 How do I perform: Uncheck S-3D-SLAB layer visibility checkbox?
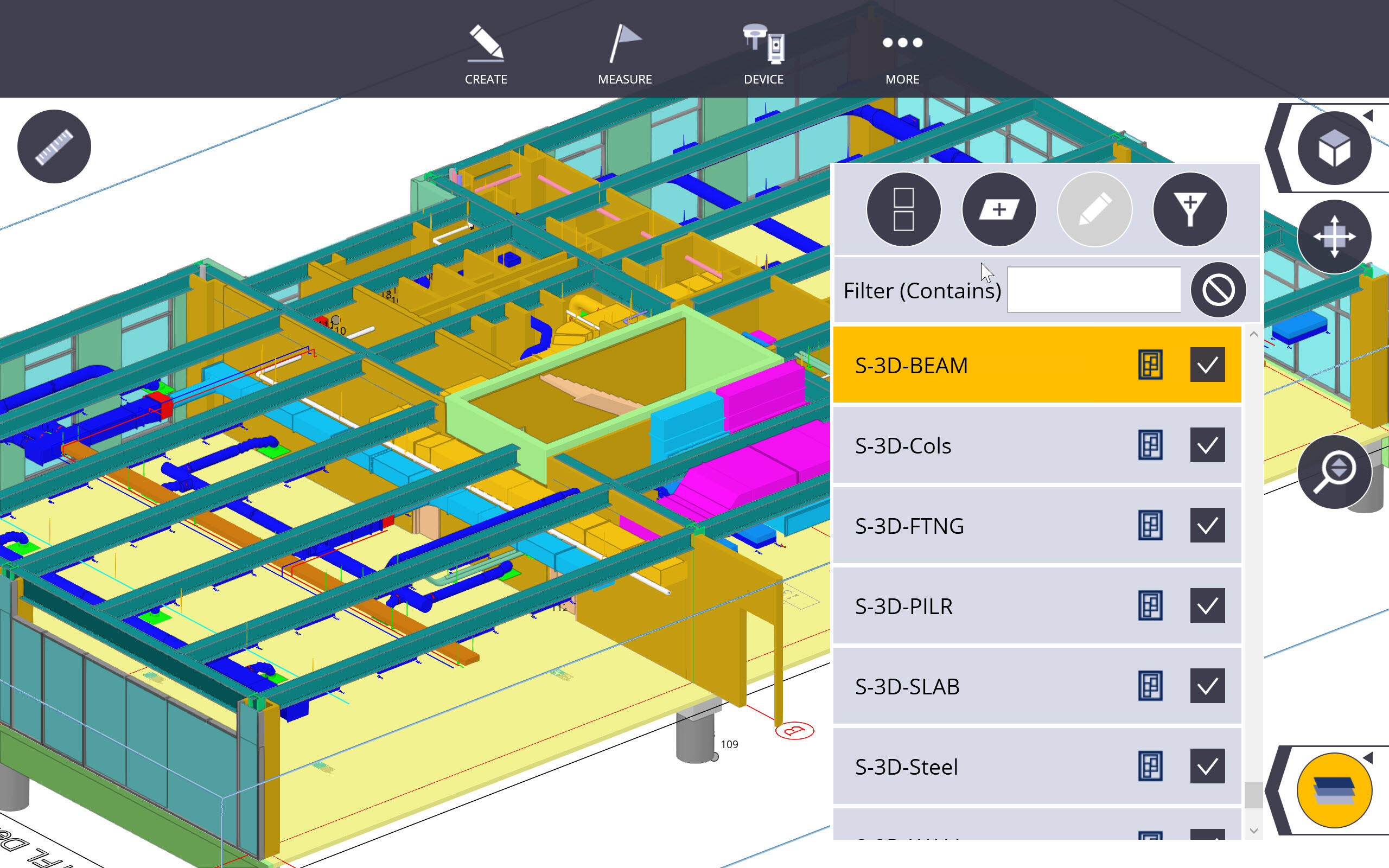pos(1207,687)
